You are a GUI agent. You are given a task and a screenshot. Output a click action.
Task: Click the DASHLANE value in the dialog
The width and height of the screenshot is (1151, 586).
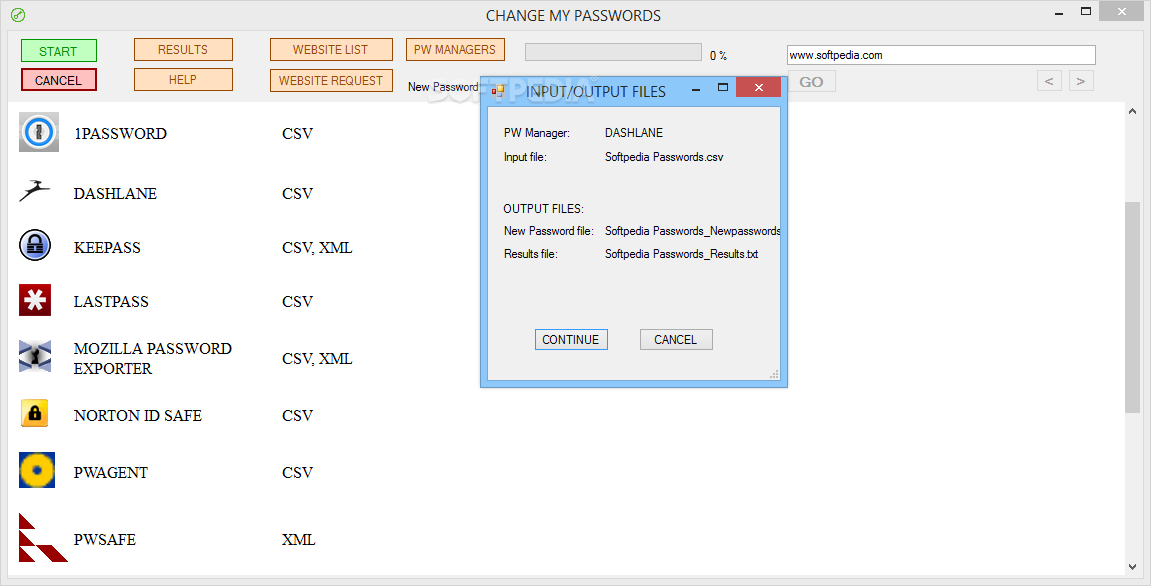[633, 133]
